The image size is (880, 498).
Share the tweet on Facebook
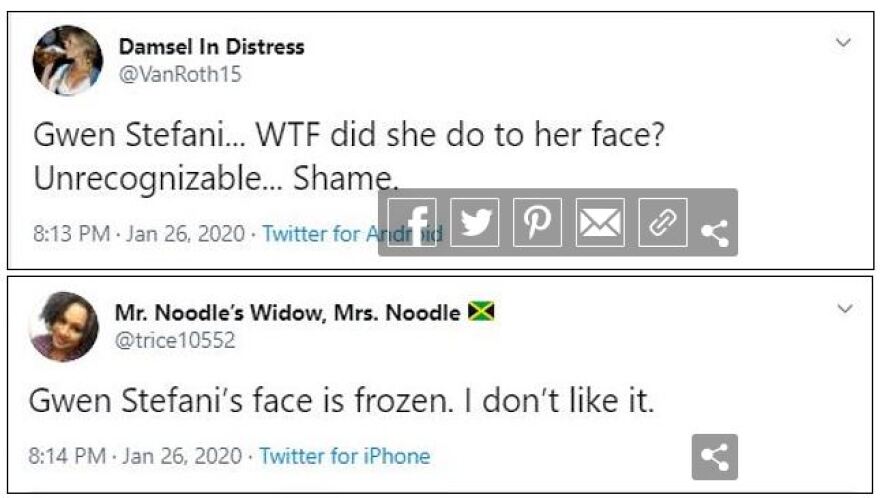click(x=412, y=223)
